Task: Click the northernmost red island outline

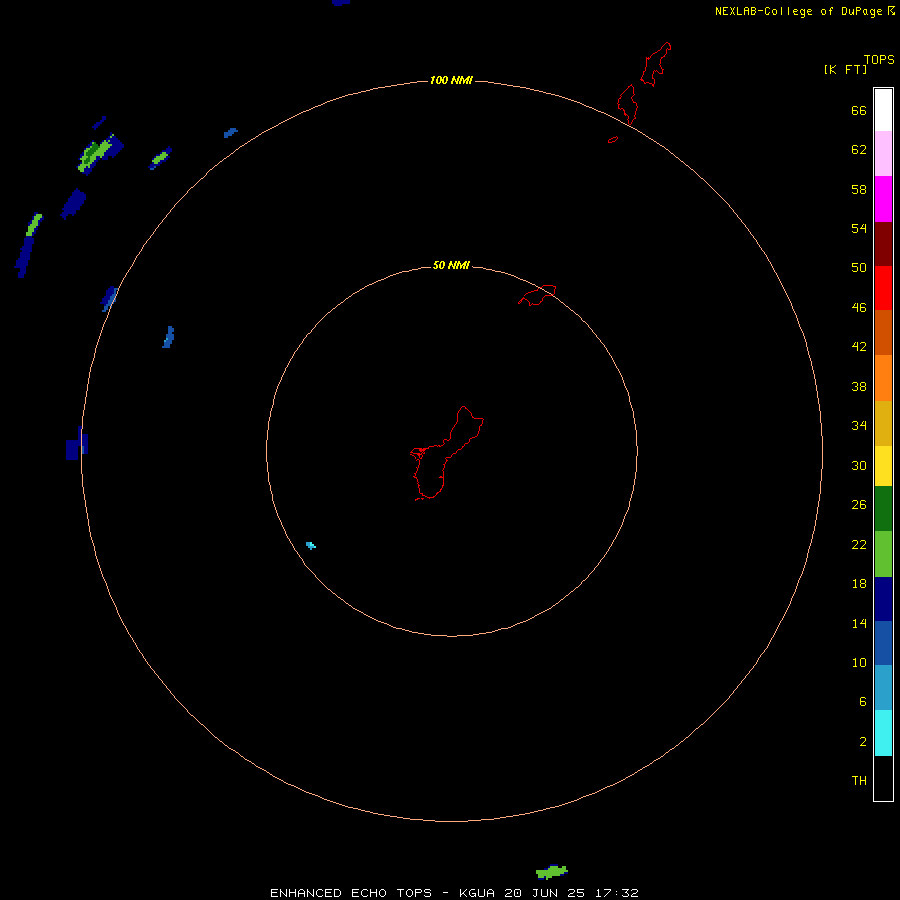Action: (x=655, y=64)
